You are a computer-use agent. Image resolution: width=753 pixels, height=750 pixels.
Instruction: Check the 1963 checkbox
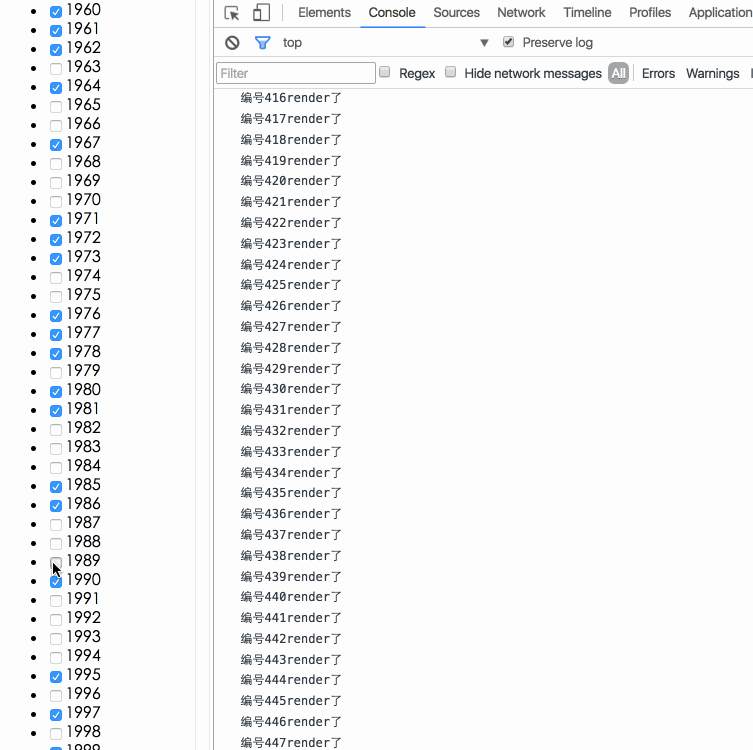tap(56, 69)
